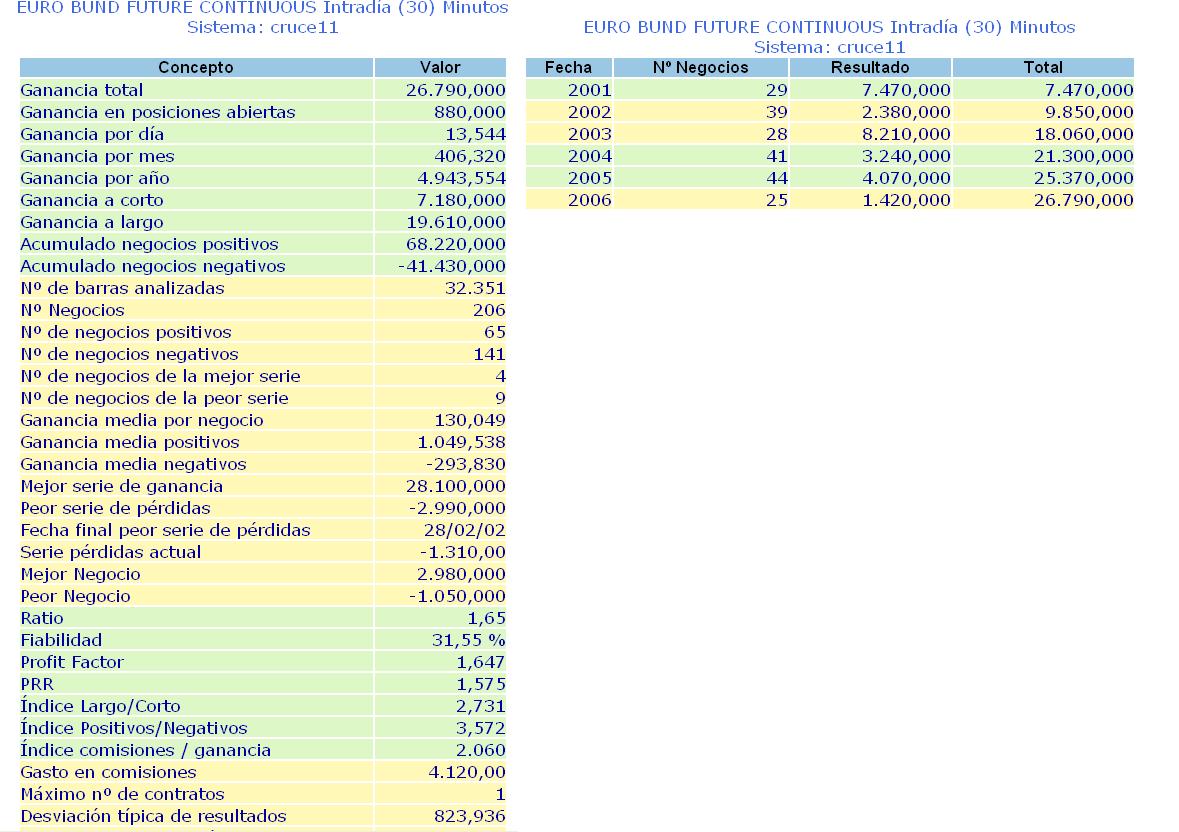Click the Nº Negocios column header
Image resolution: width=1179 pixels, height=832 pixels.
point(701,68)
